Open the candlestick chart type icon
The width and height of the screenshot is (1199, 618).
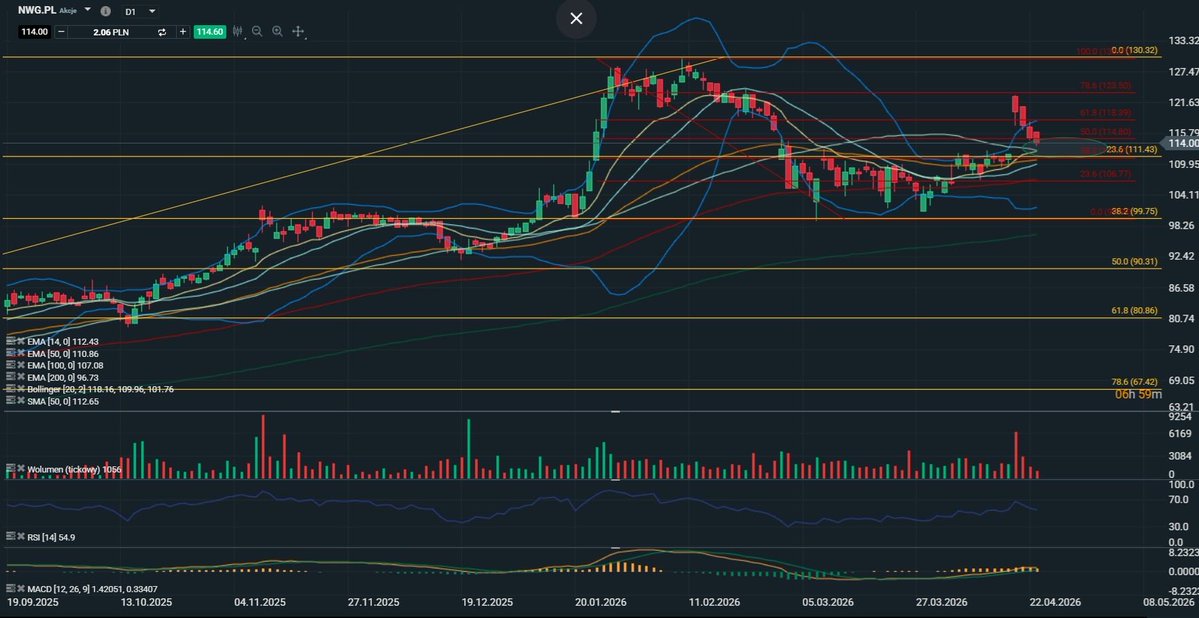tap(238, 31)
